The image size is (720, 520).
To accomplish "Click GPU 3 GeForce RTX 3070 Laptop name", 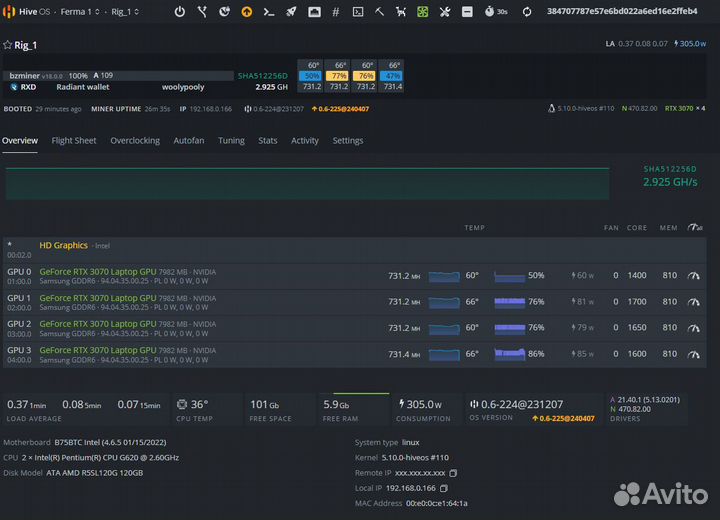I will click(97, 350).
